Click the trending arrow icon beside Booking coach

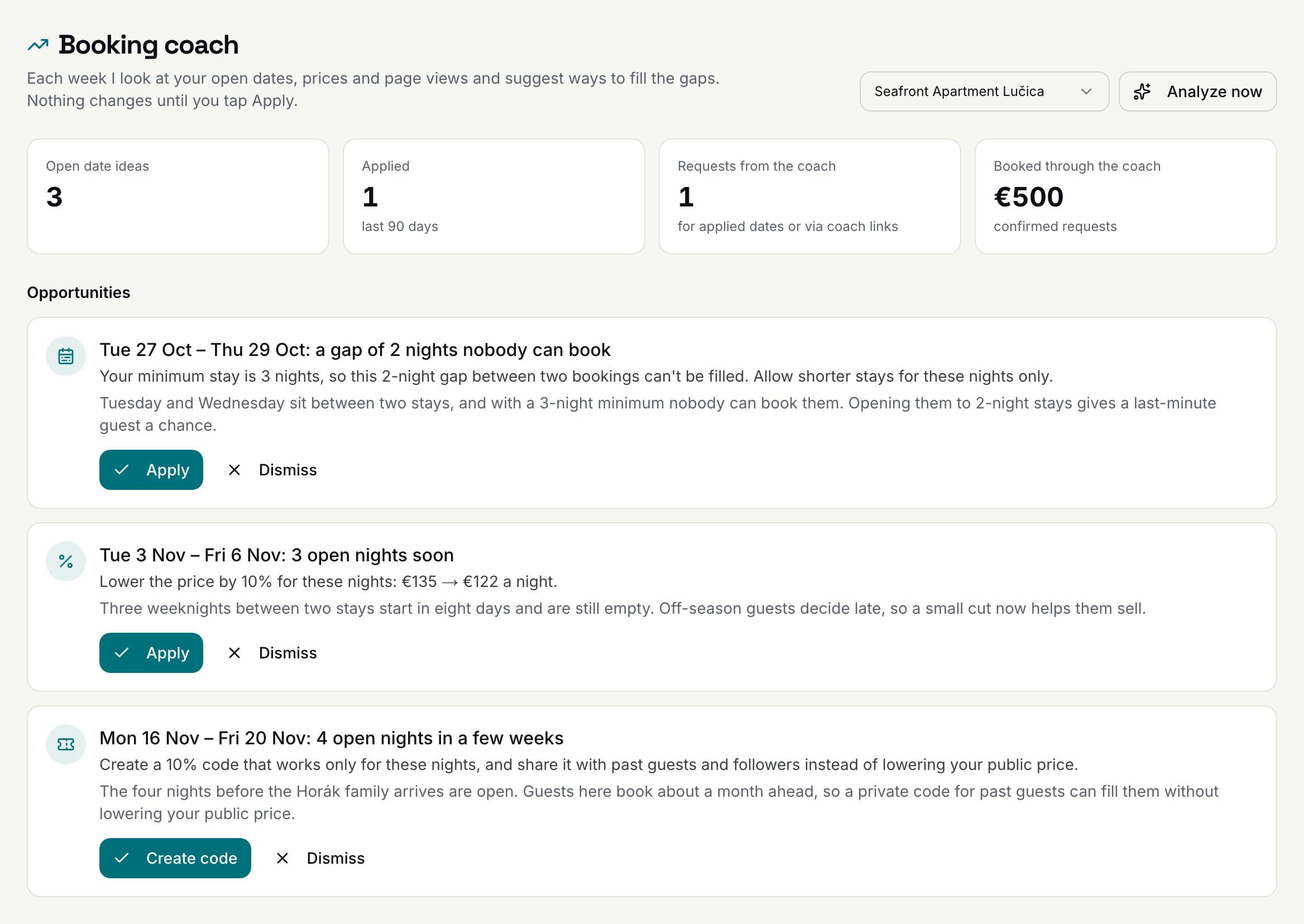(38, 45)
